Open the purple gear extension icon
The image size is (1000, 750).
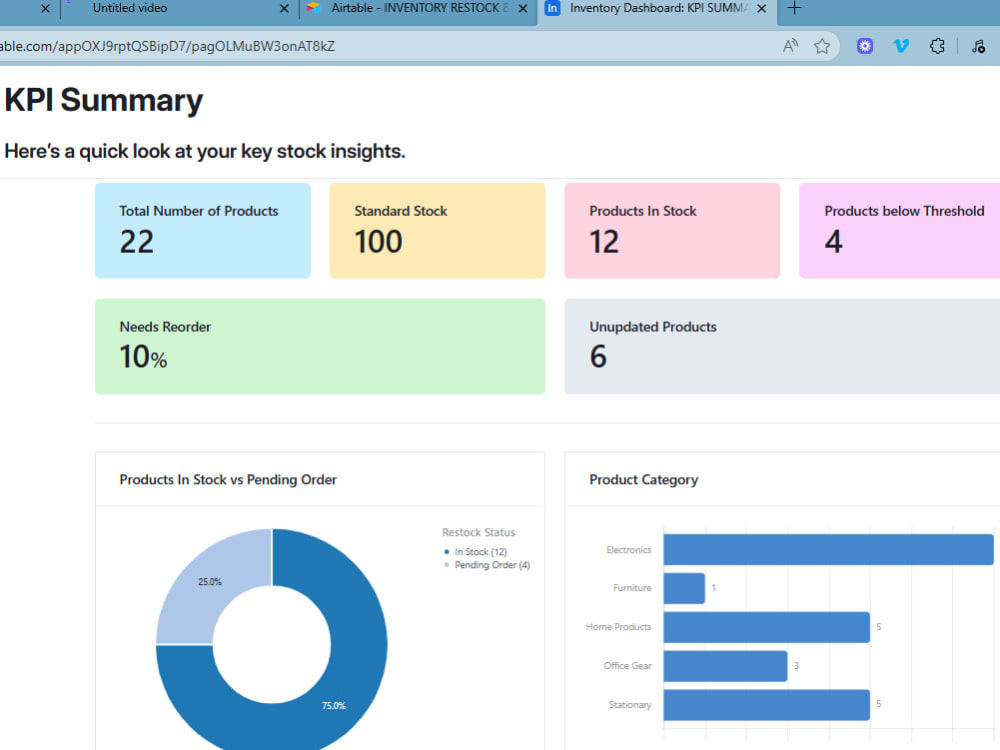tap(865, 46)
